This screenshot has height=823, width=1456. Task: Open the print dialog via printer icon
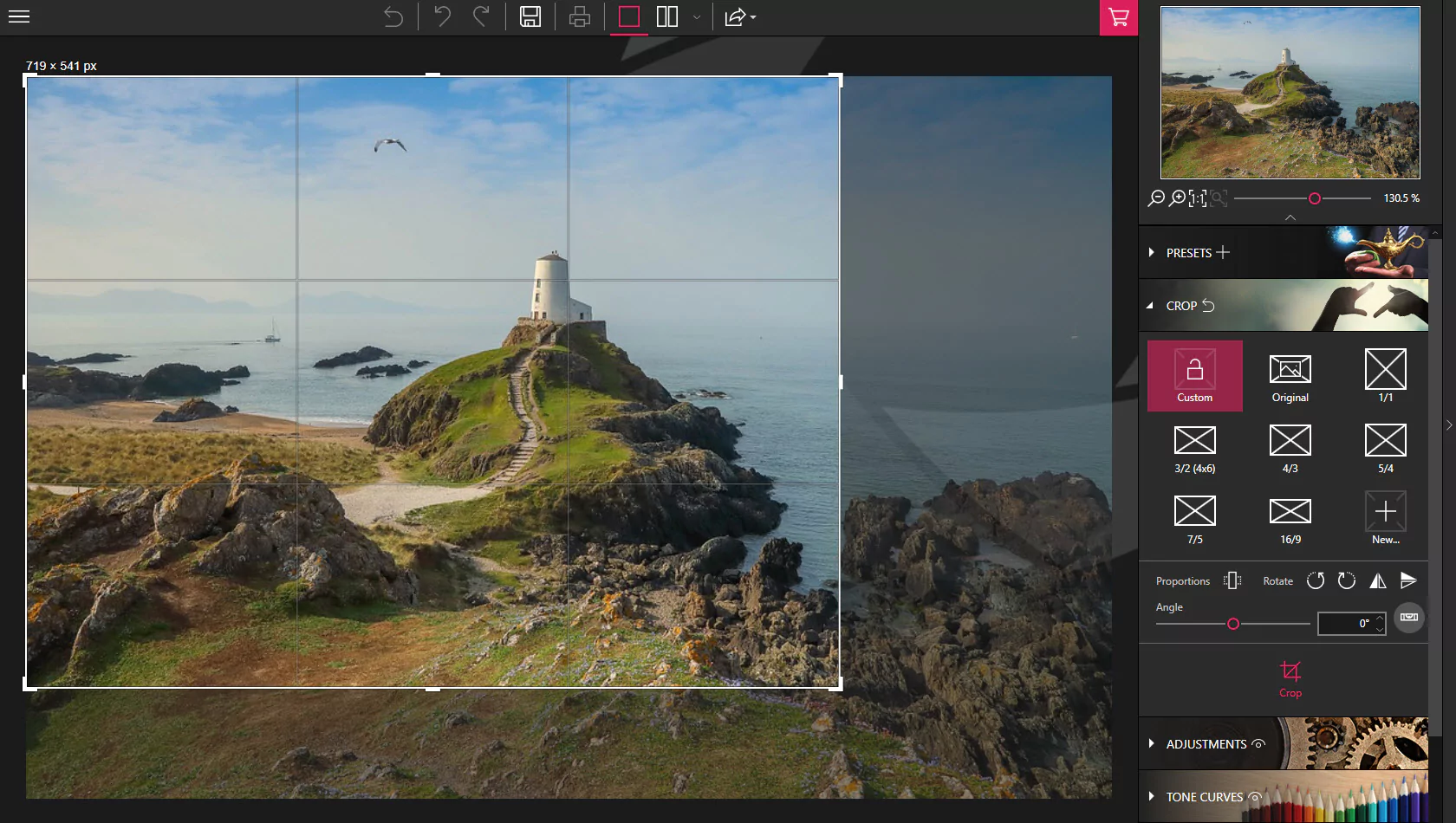click(579, 16)
